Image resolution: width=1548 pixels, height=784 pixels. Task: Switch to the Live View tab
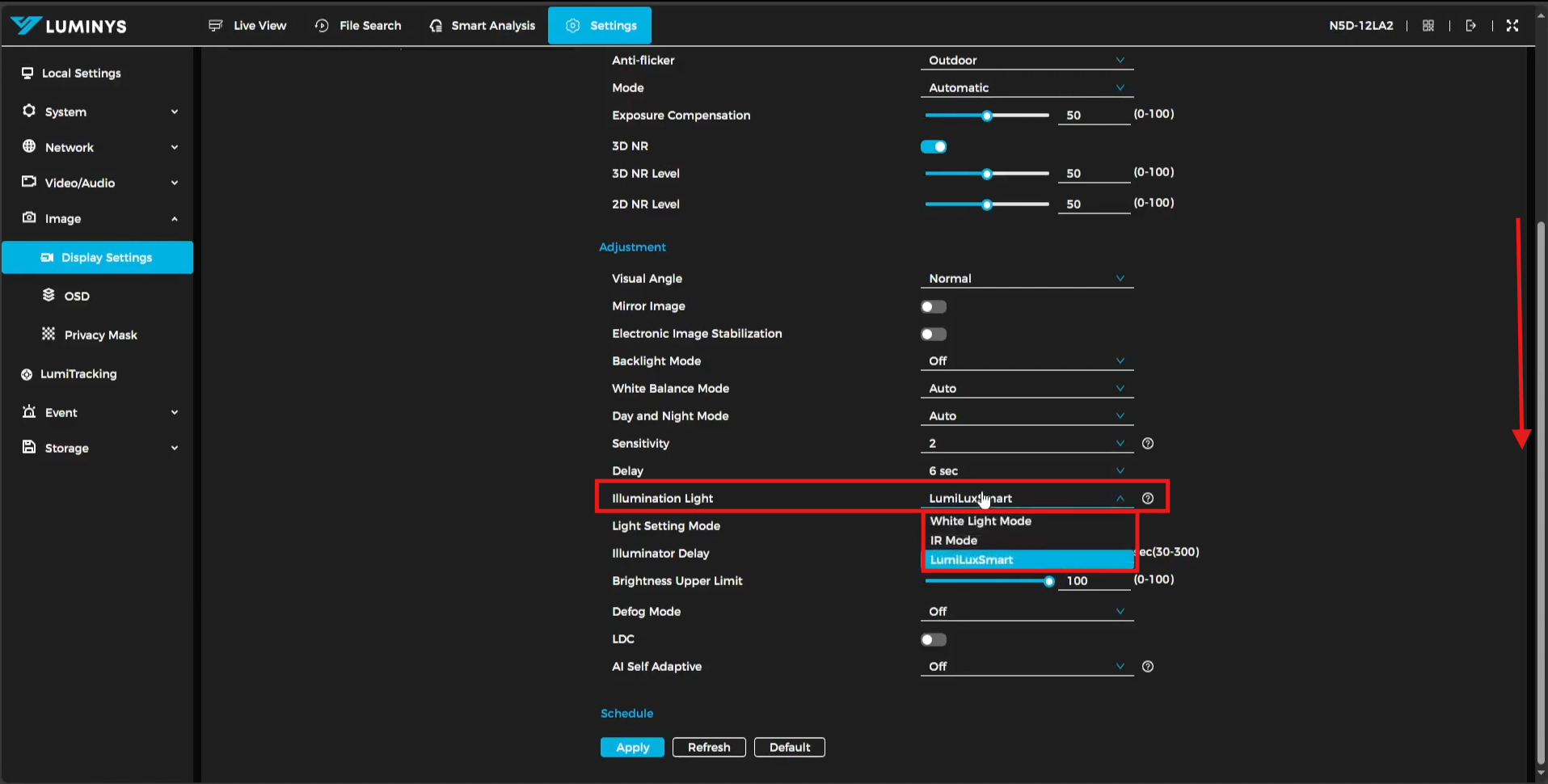click(247, 26)
